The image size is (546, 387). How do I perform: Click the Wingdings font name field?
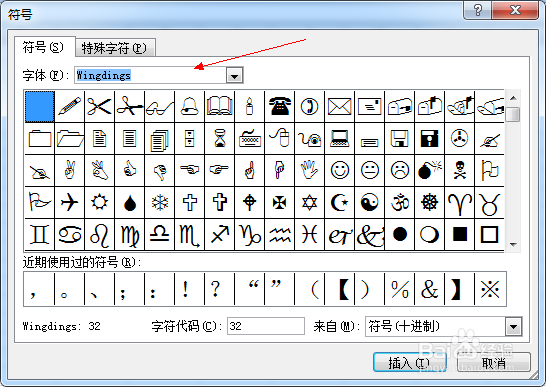tap(150, 75)
